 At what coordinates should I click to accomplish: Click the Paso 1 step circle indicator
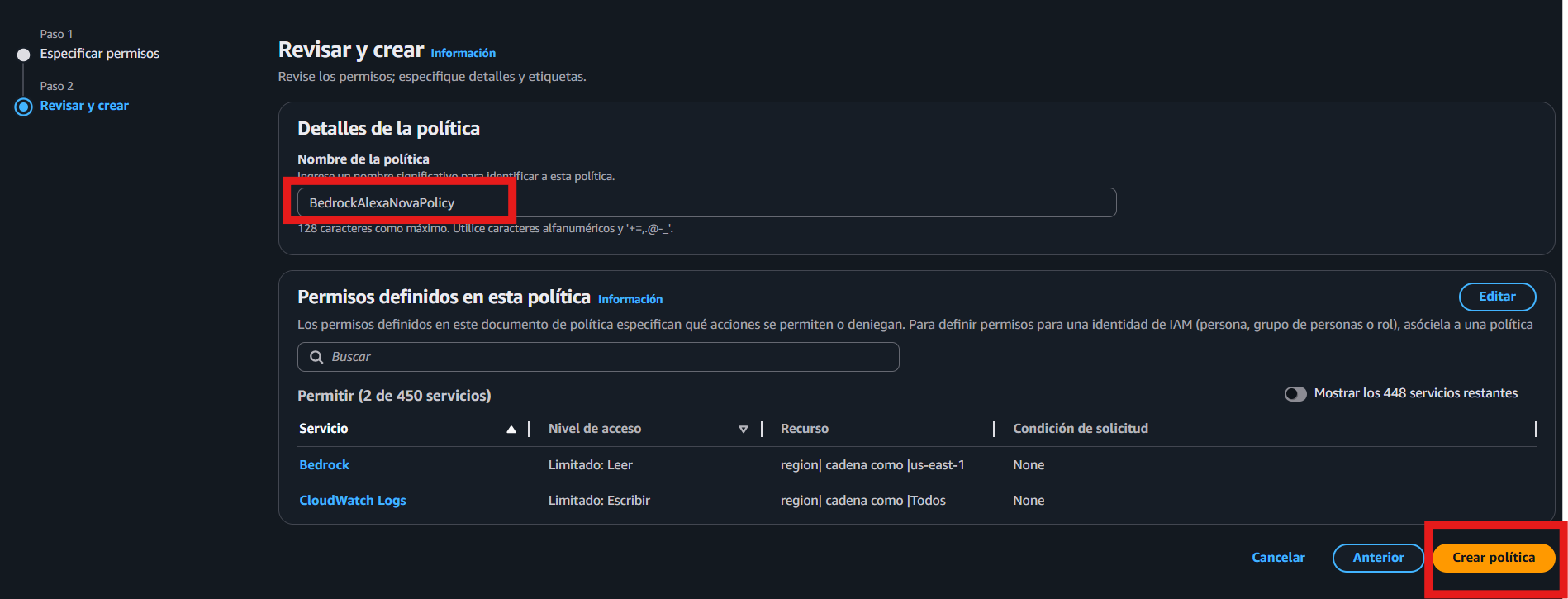24,55
